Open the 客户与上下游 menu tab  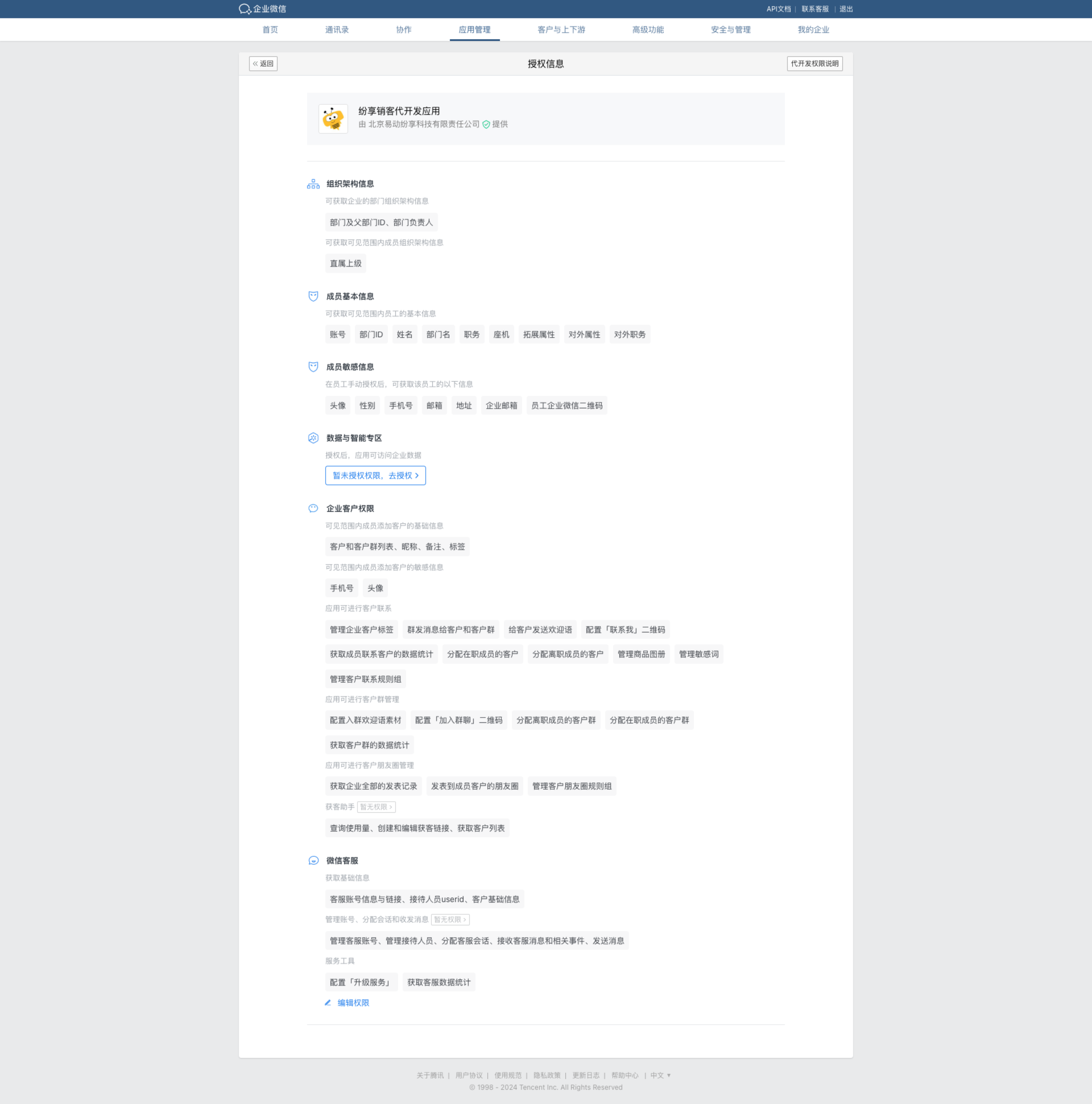[561, 30]
